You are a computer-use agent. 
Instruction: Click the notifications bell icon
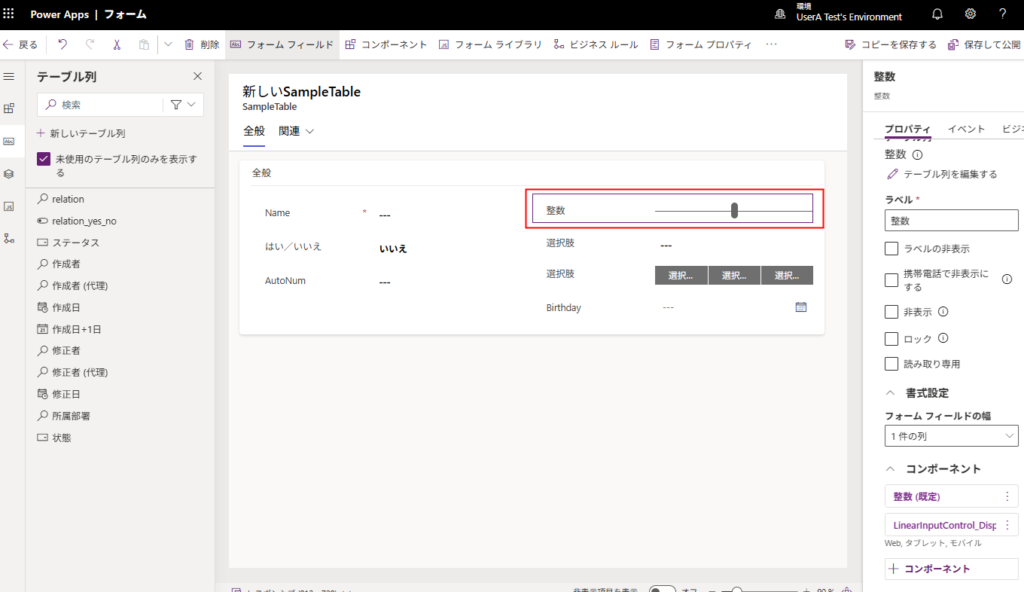937,14
